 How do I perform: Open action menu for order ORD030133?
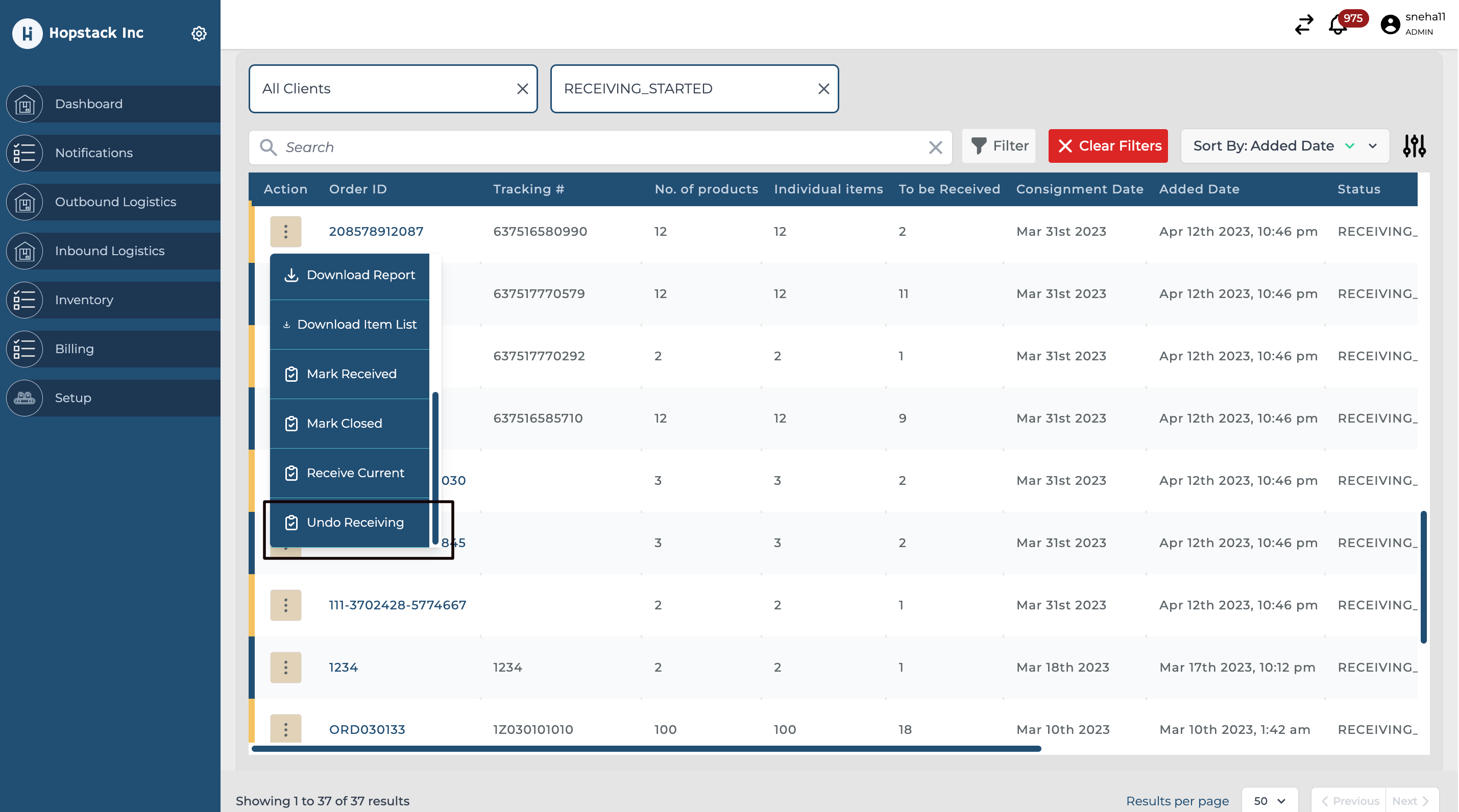(x=285, y=729)
